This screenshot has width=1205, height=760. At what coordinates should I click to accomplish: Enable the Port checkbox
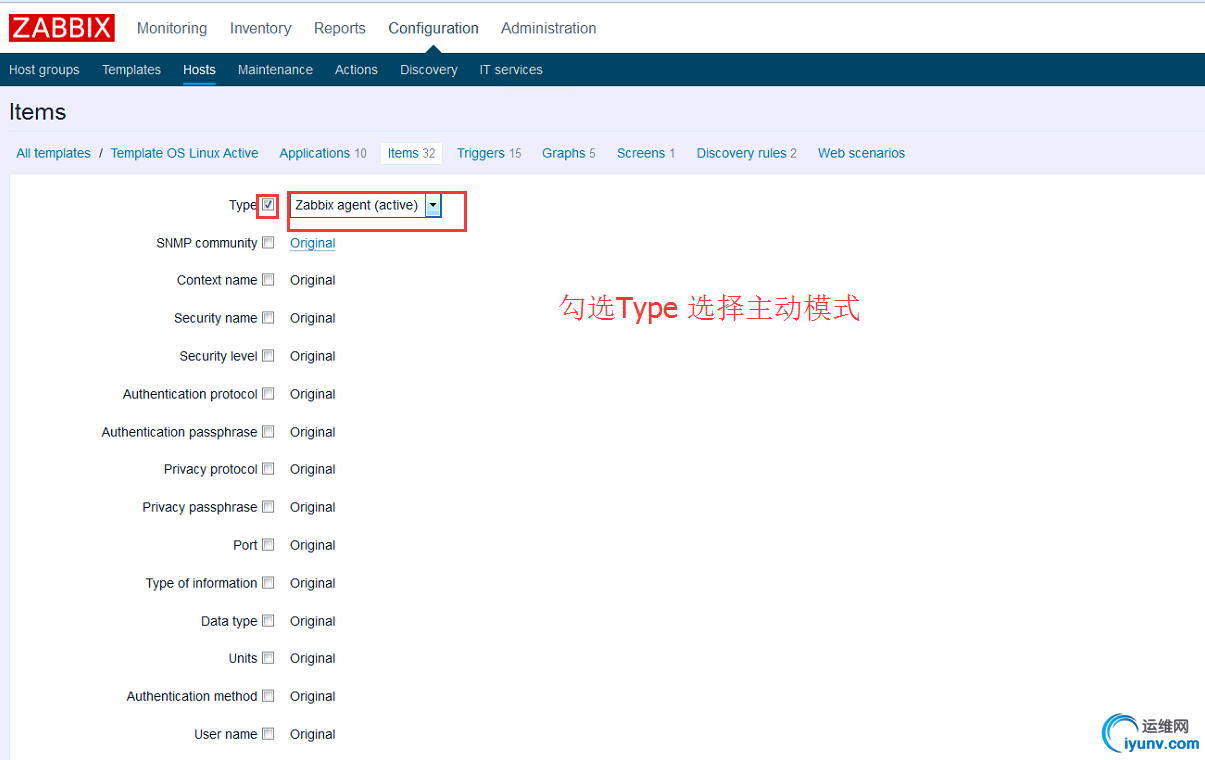pos(268,545)
